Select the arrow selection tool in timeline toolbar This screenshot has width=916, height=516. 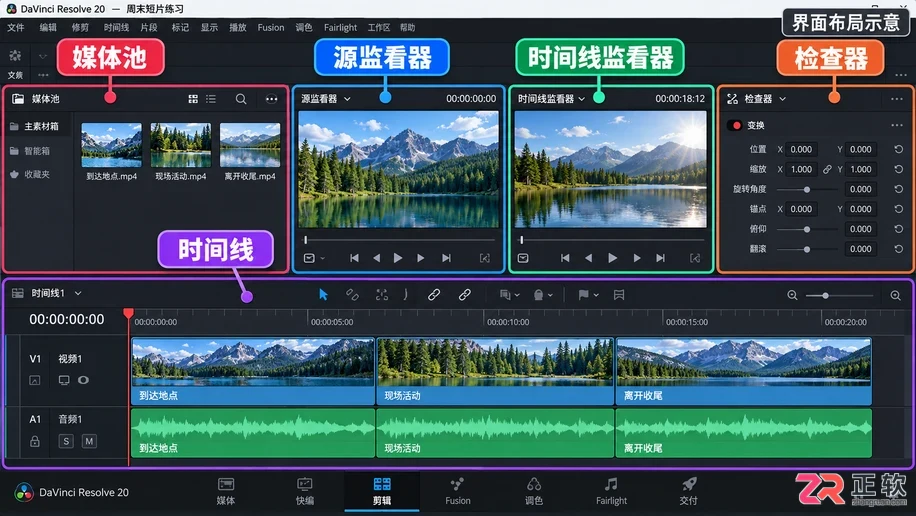point(323,295)
